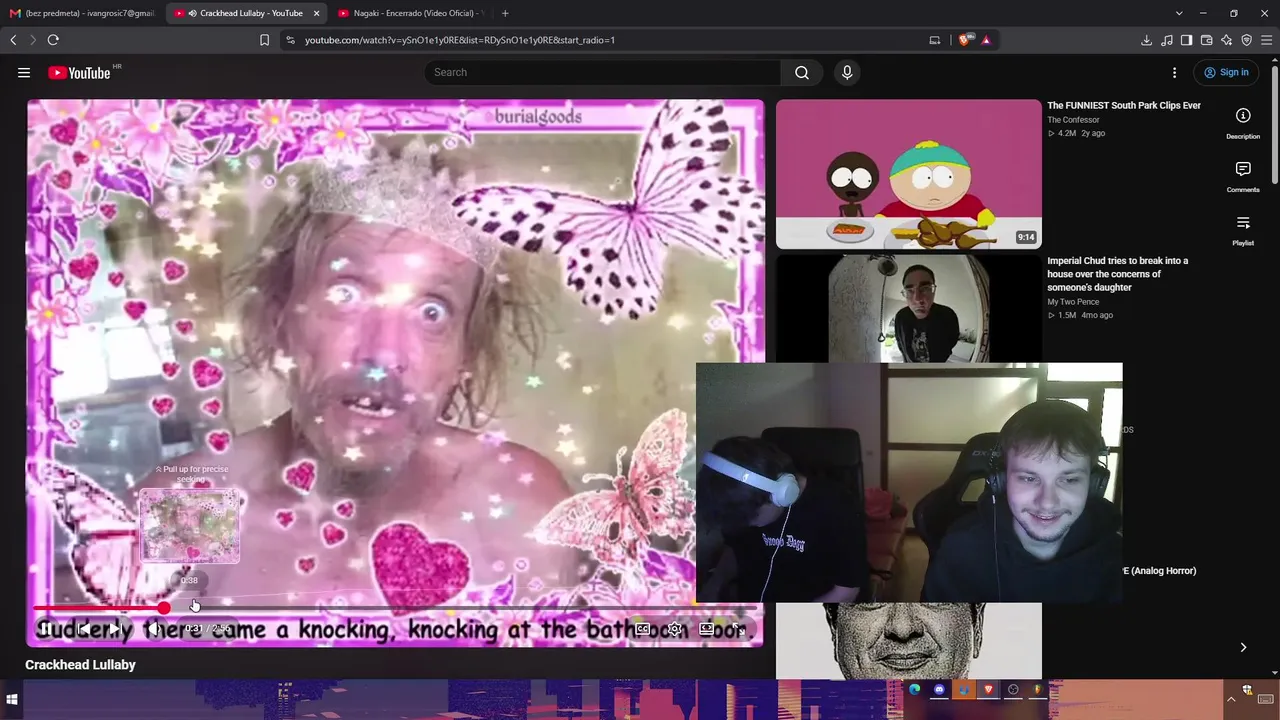The image size is (1280, 720).
Task: Open Microsoft Edge from taskbar
Action: point(914,689)
